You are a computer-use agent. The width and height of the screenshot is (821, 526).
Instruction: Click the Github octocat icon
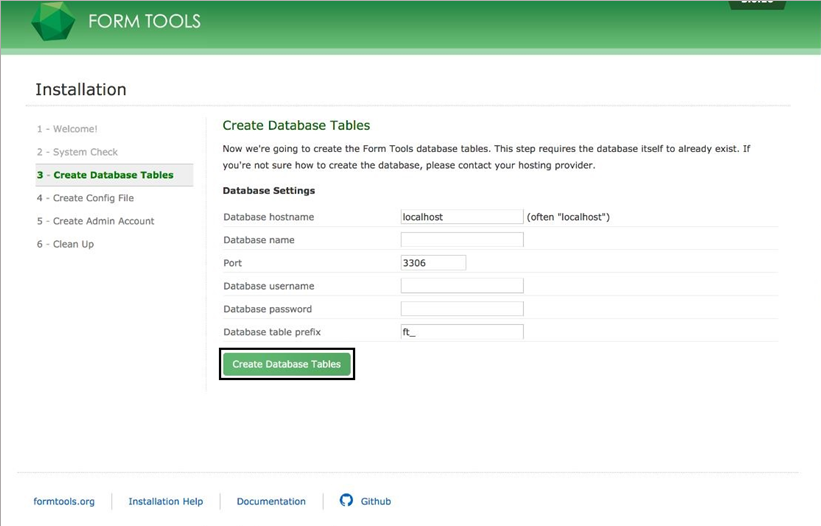[x=346, y=500]
